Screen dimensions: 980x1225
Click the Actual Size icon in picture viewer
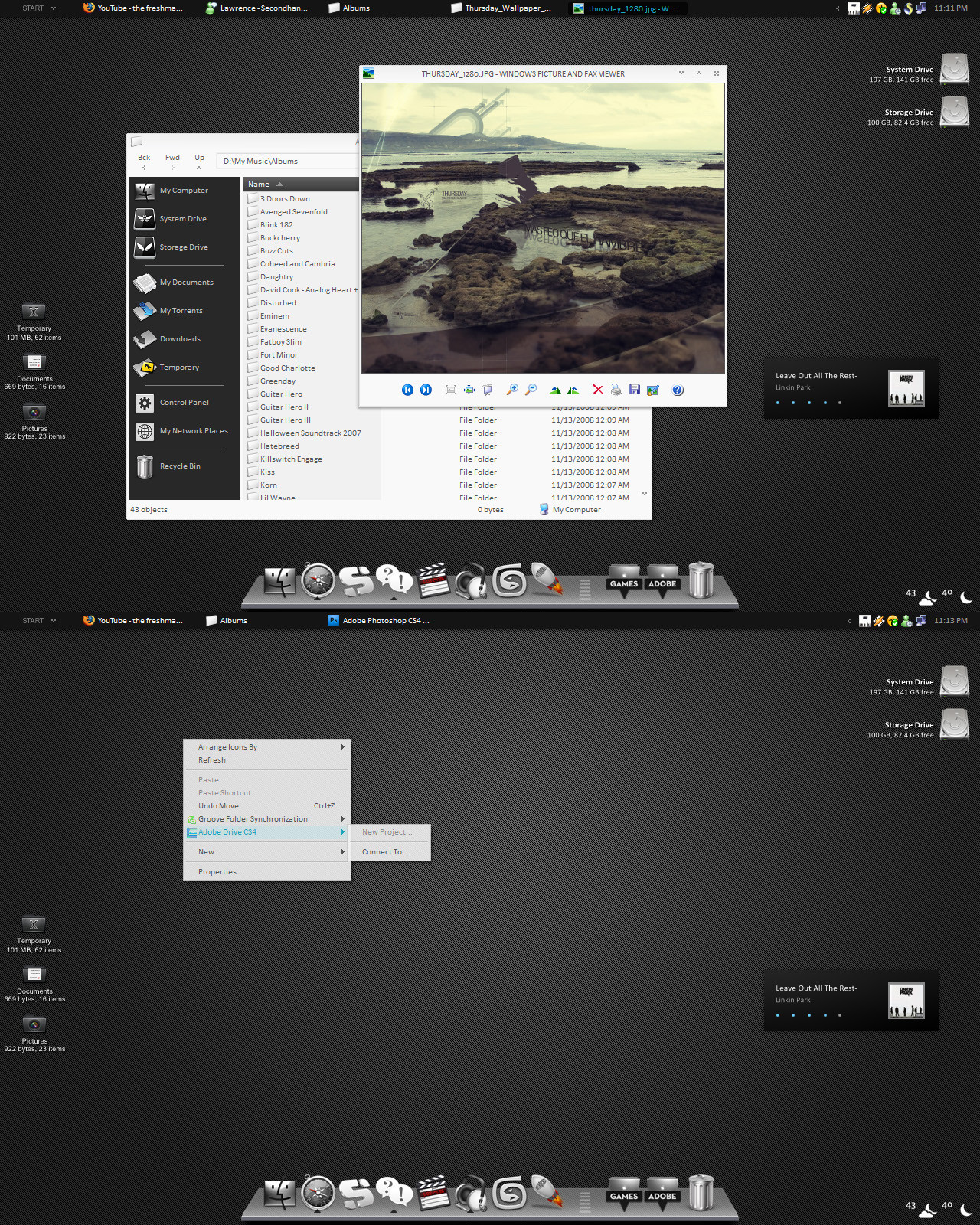coord(469,390)
